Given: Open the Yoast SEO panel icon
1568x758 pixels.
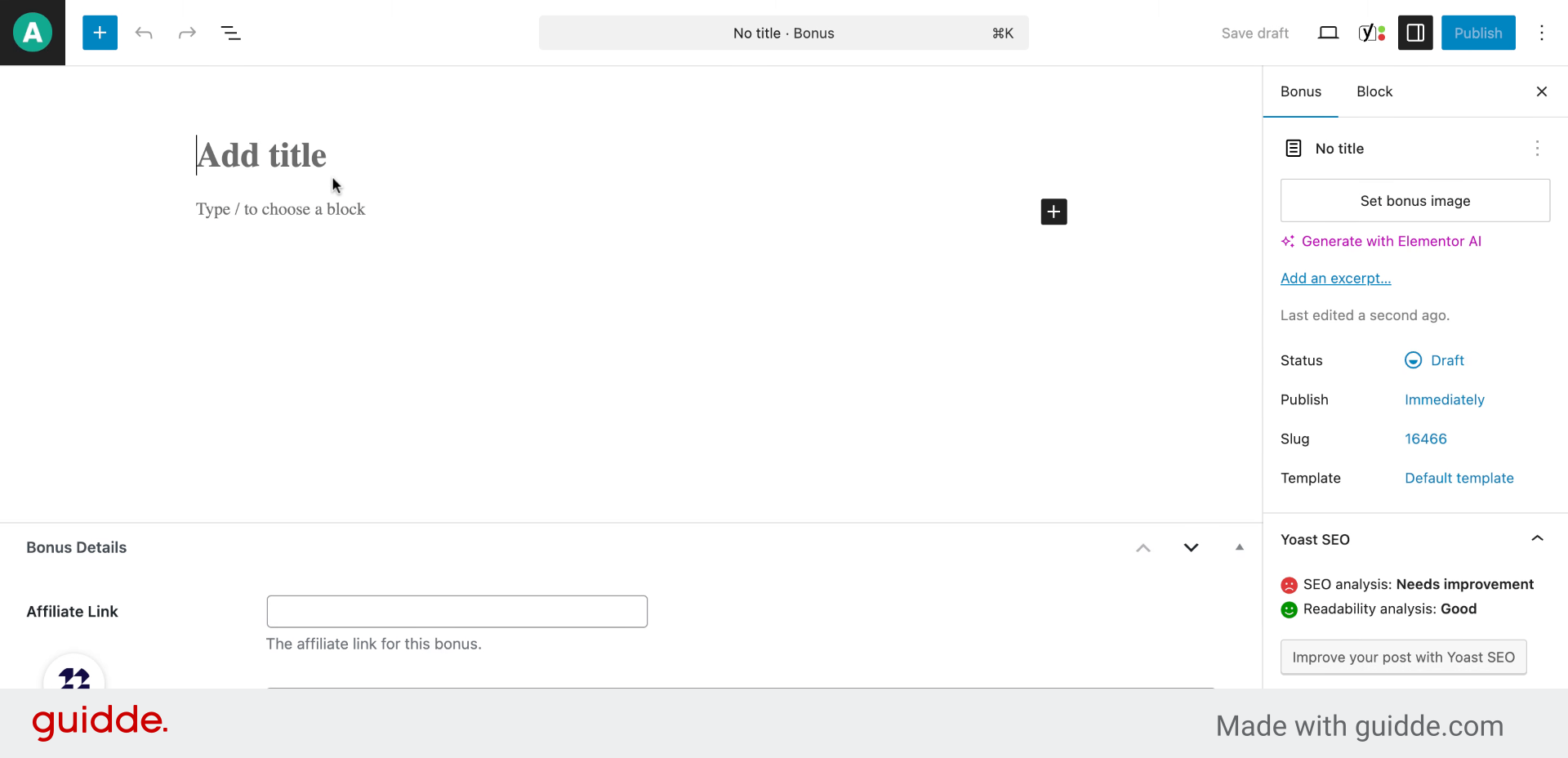Looking at the screenshot, I should click(1372, 33).
